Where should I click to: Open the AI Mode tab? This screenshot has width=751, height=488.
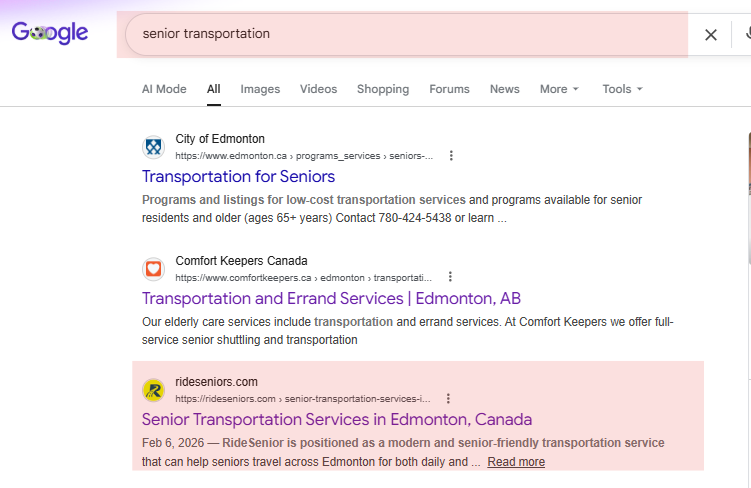[x=164, y=89]
